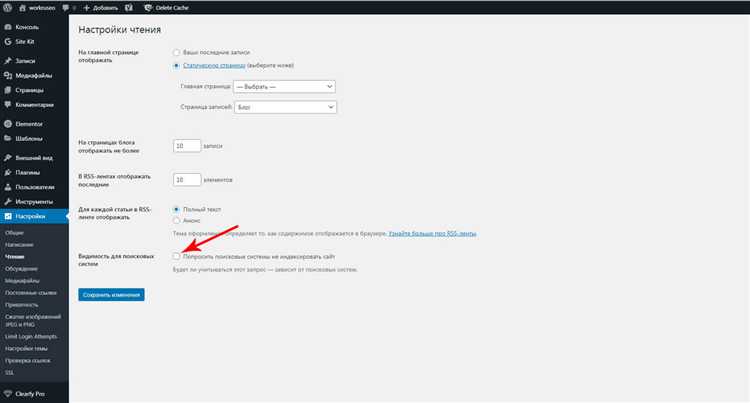Open 'Пользователи' in the sidebar menu
Image resolution: width=750 pixels, height=403 pixels.
(34, 187)
